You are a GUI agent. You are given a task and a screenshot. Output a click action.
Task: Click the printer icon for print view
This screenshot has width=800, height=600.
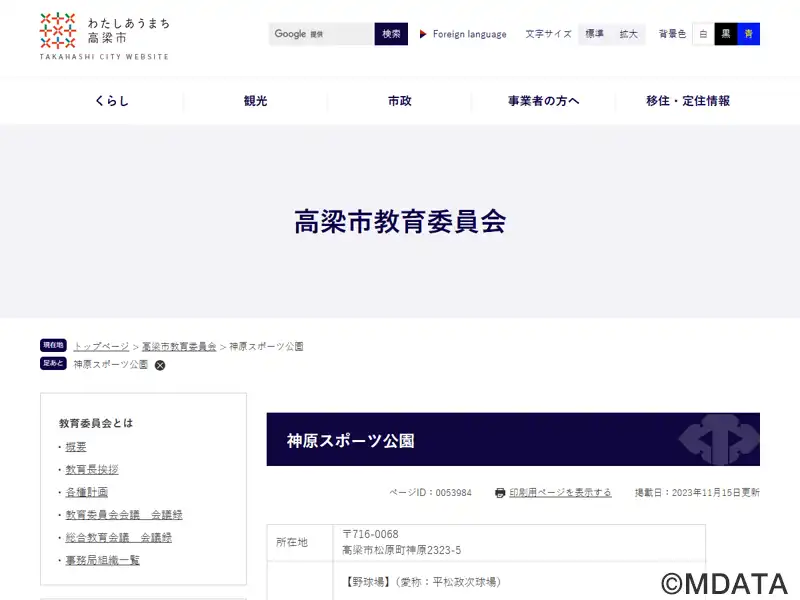(x=500, y=493)
